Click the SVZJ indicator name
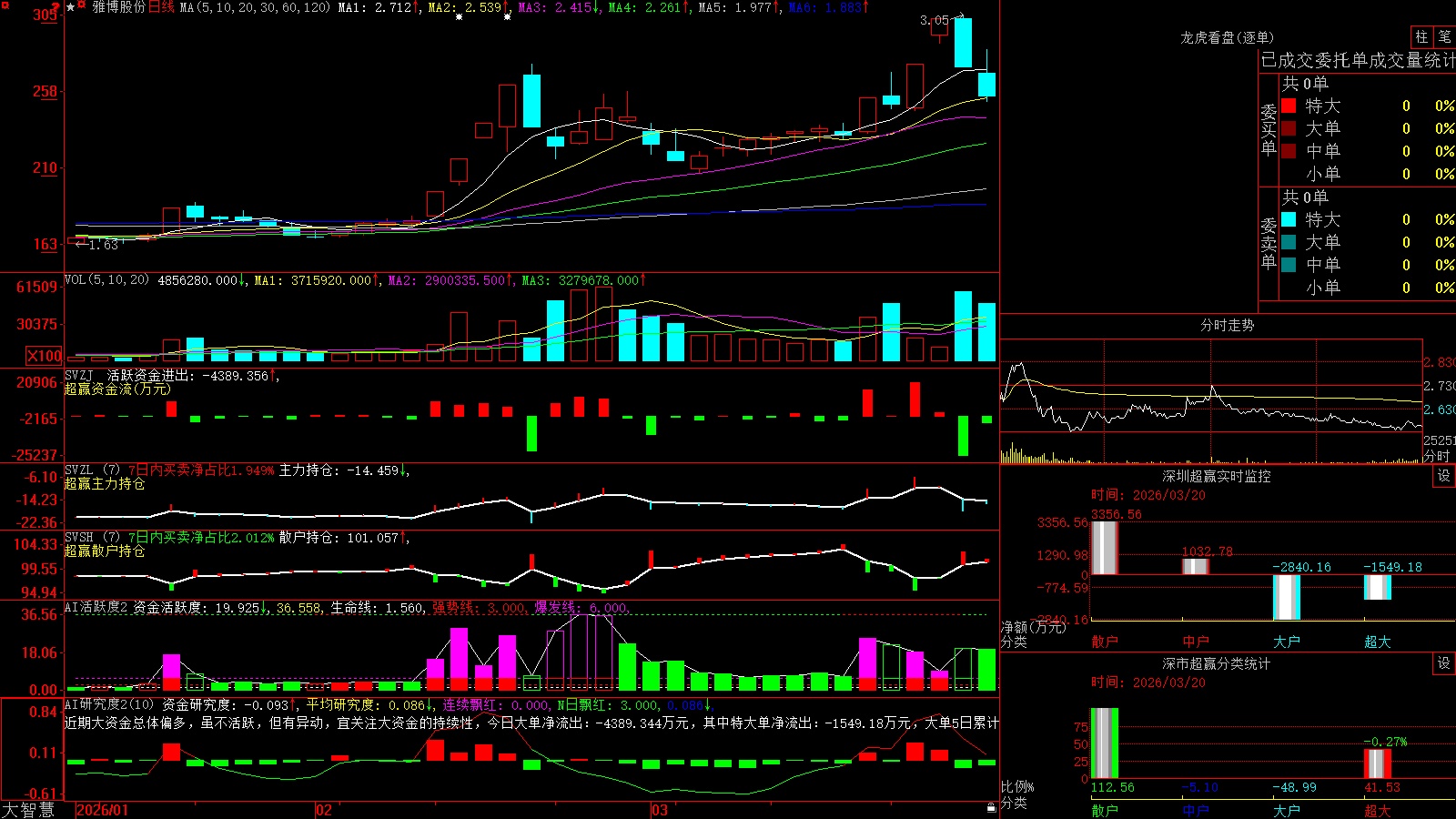 pyautogui.click(x=79, y=375)
